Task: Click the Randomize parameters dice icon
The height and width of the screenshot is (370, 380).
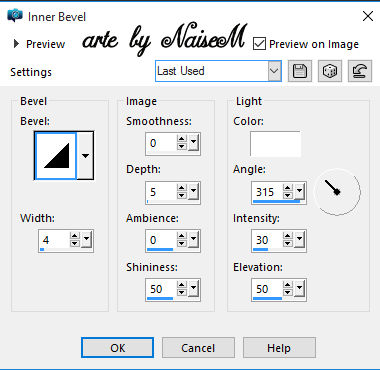Action: click(330, 71)
